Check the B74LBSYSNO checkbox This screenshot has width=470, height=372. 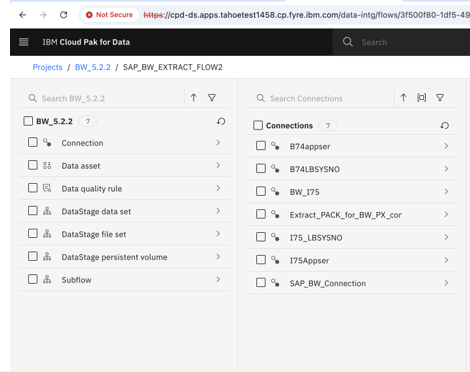coord(261,169)
